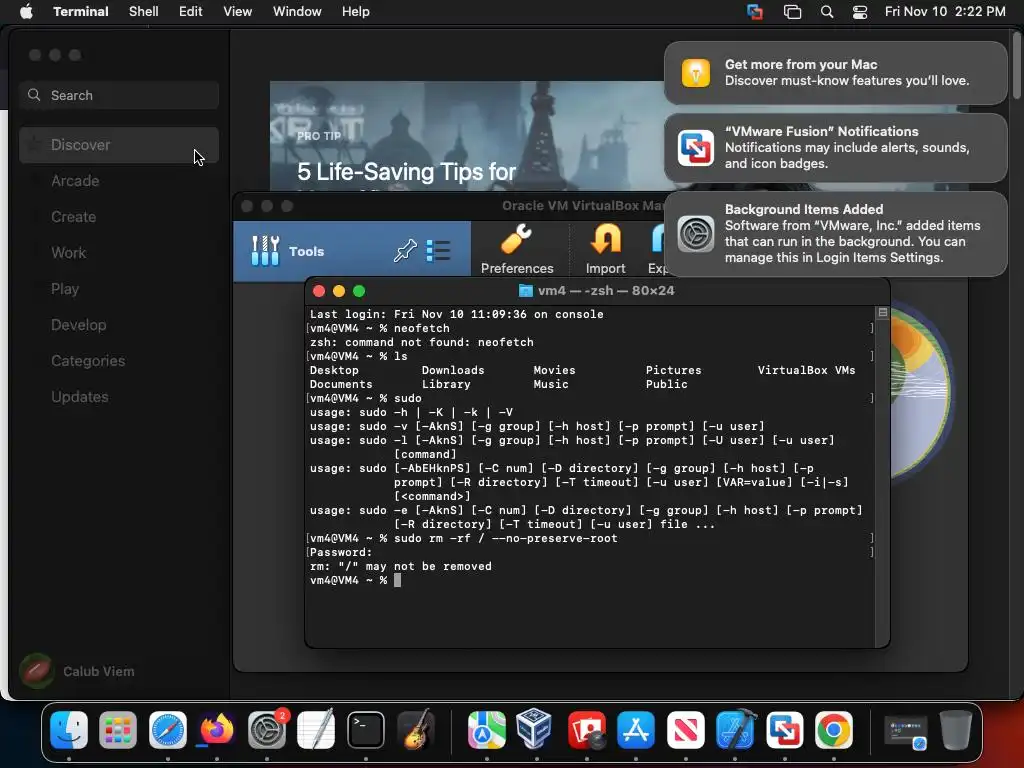Open the VMware Fusion Notifications alert
Image resolution: width=1024 pixels, height=768 pixels.
click(835, 148)
